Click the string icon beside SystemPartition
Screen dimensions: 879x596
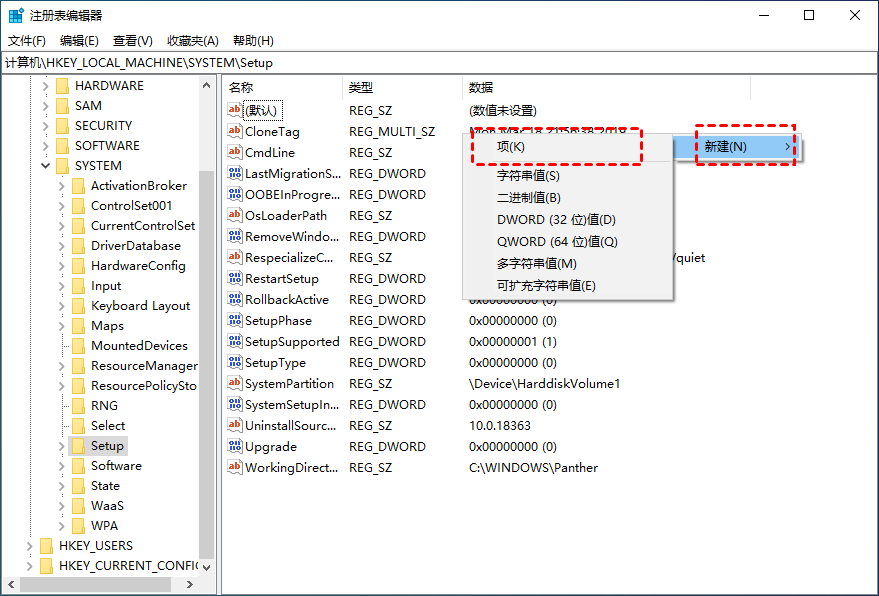(234, 383)
